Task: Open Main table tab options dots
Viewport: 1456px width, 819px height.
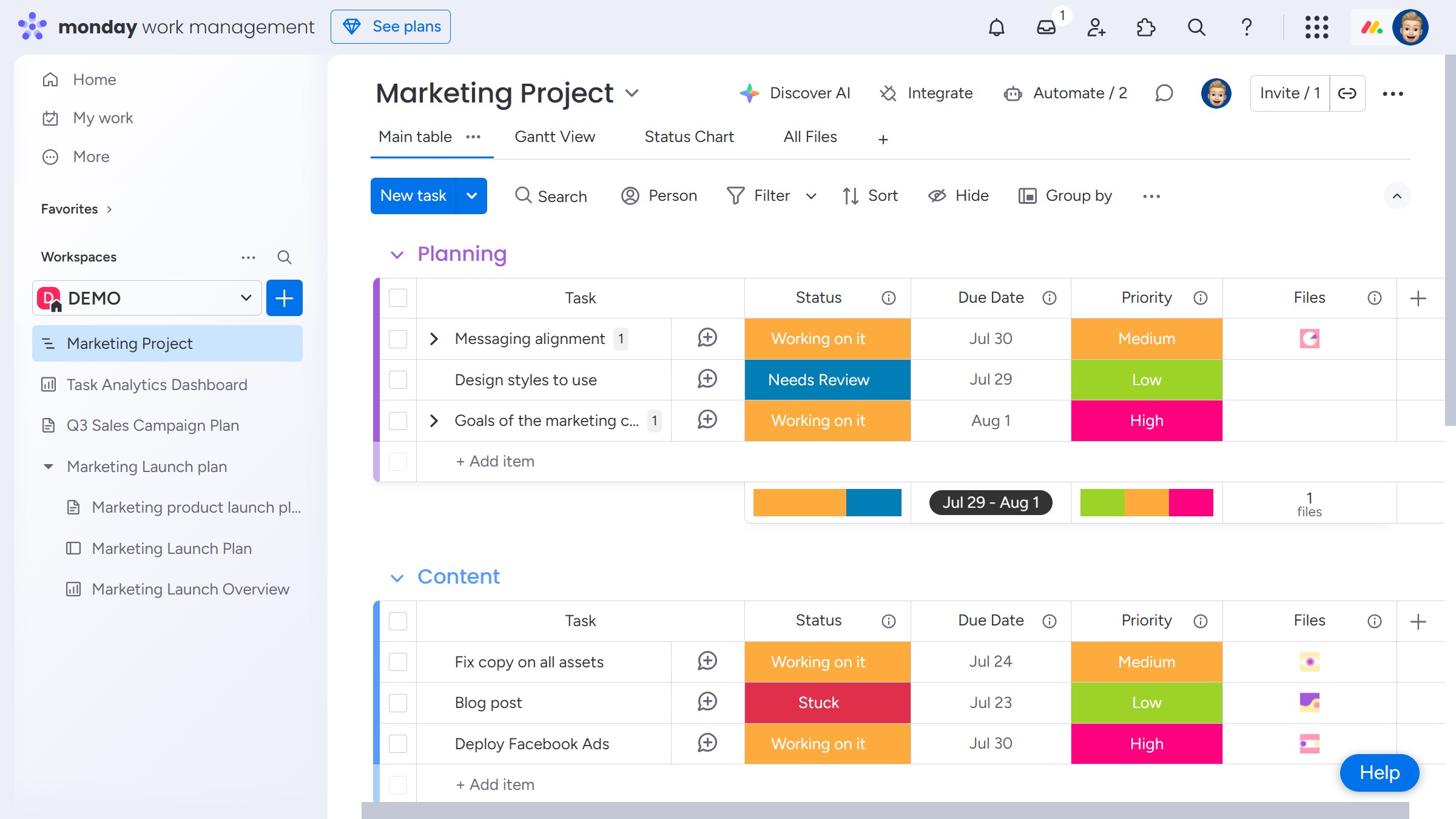Action: click(473, 137)
